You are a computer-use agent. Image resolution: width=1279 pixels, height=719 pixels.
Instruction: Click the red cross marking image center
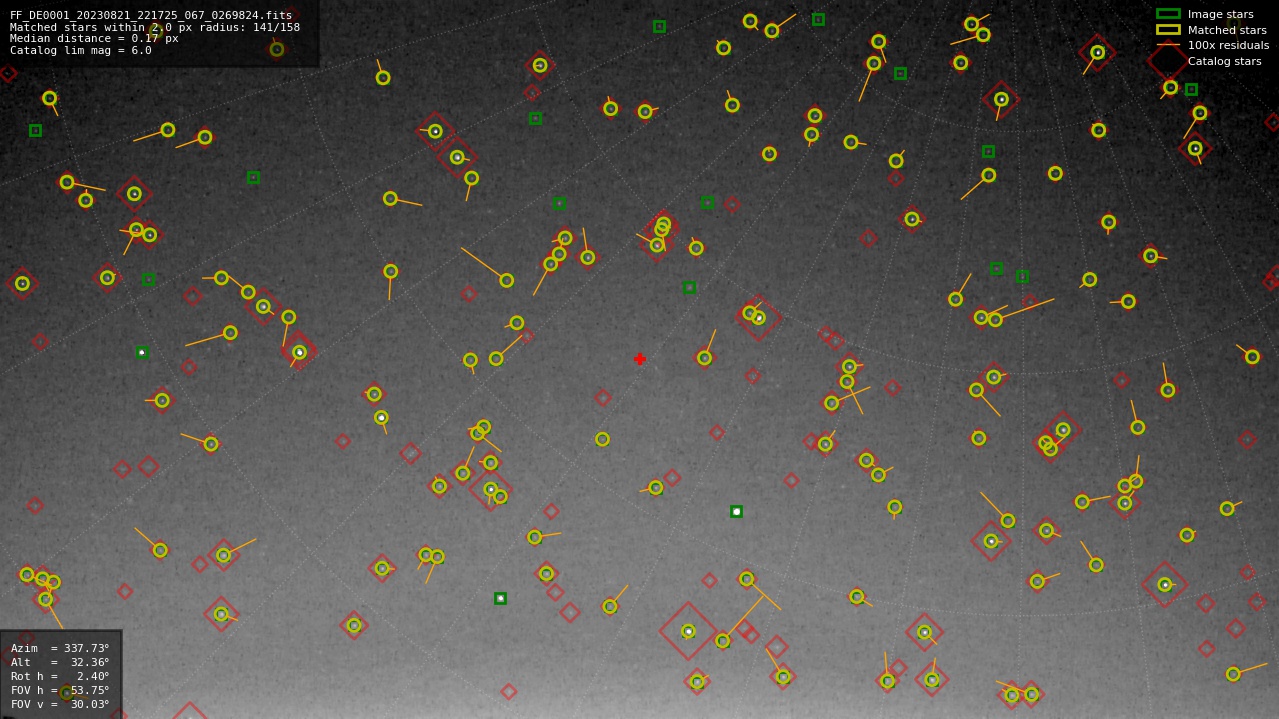(640, 359)
